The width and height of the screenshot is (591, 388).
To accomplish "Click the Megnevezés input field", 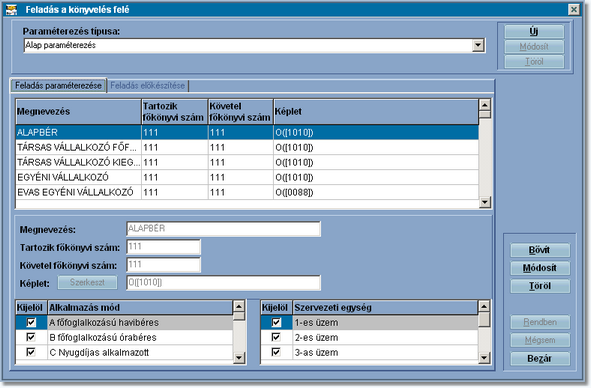I will (224, 229).
